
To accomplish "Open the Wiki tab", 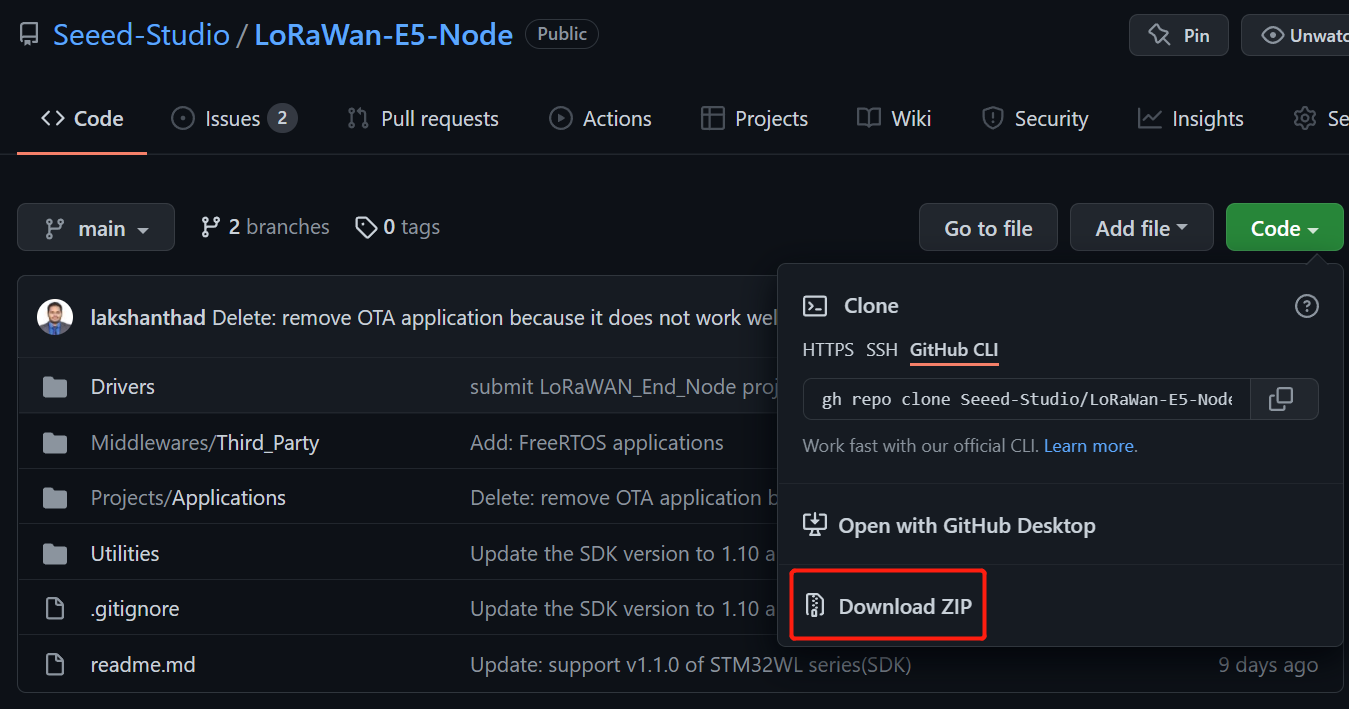I will [x=894, y=119].
